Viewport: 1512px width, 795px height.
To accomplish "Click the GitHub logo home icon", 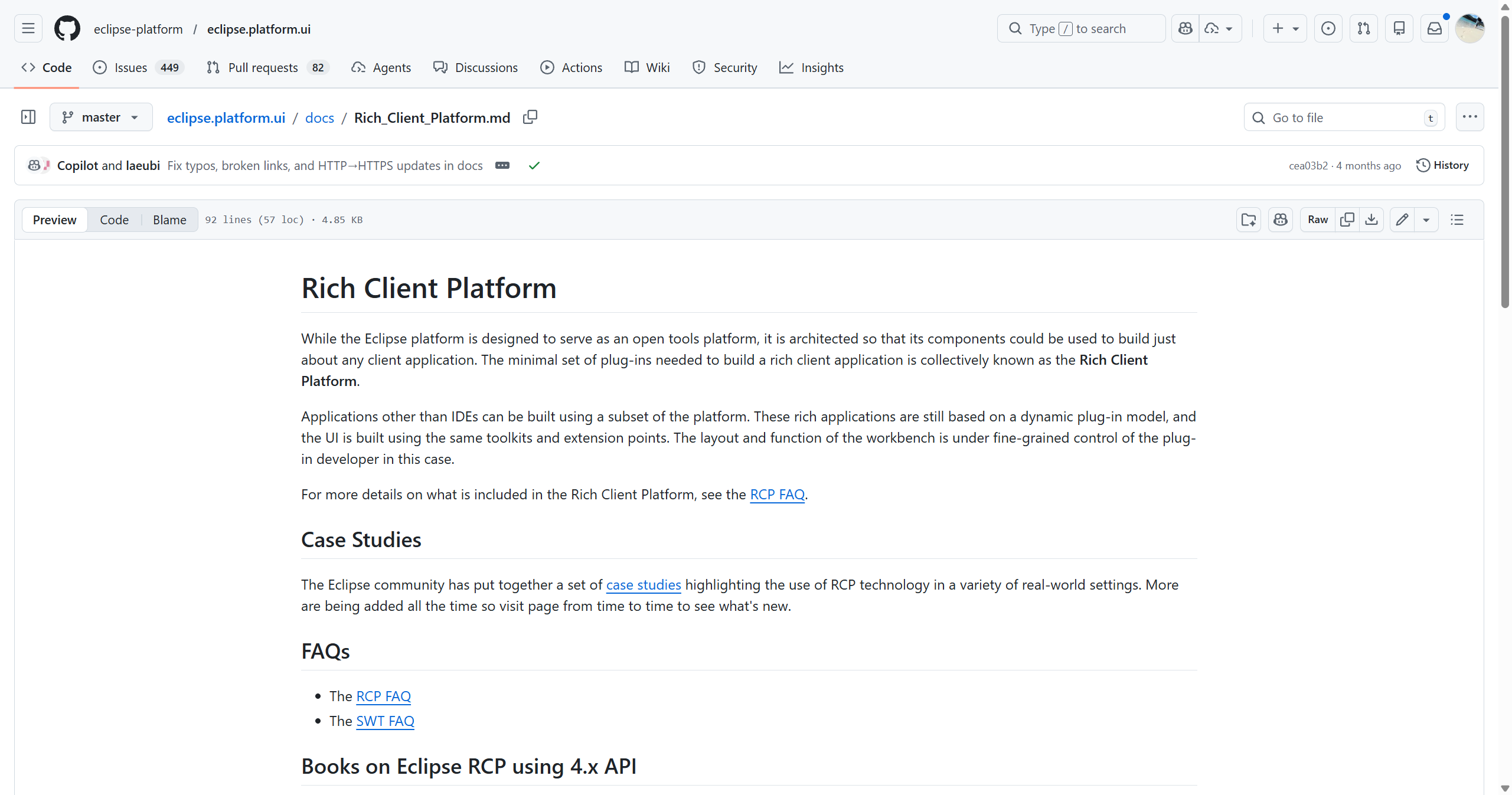I will click(x=67, y=28).
